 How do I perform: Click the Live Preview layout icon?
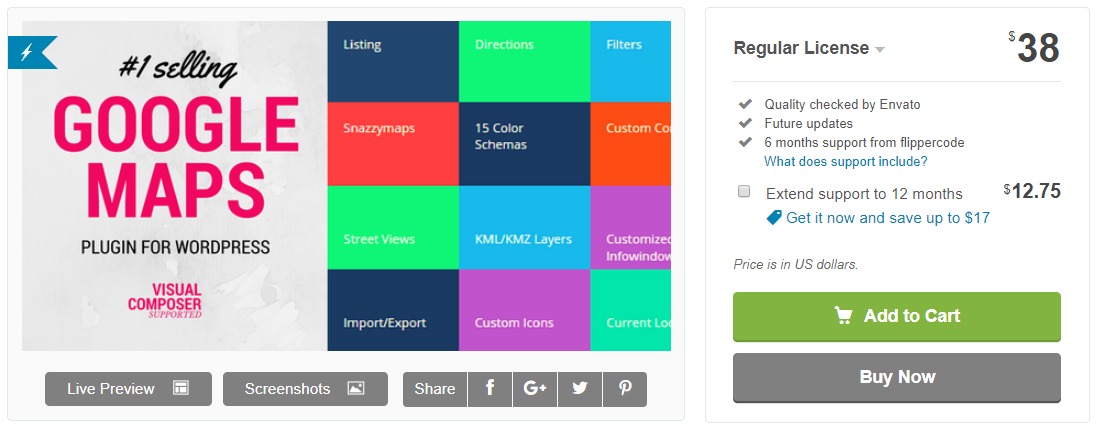[x=181, y=389]
